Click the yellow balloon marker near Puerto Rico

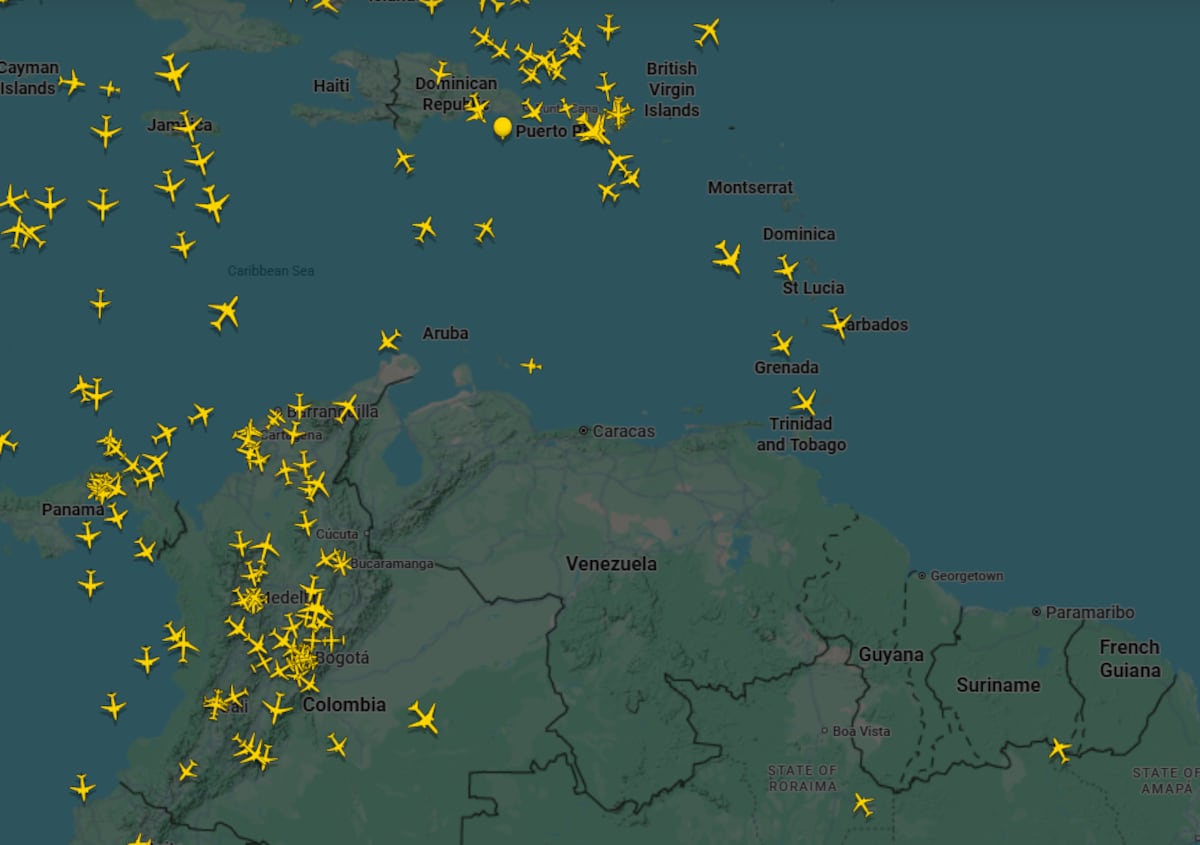pos(503,127)
